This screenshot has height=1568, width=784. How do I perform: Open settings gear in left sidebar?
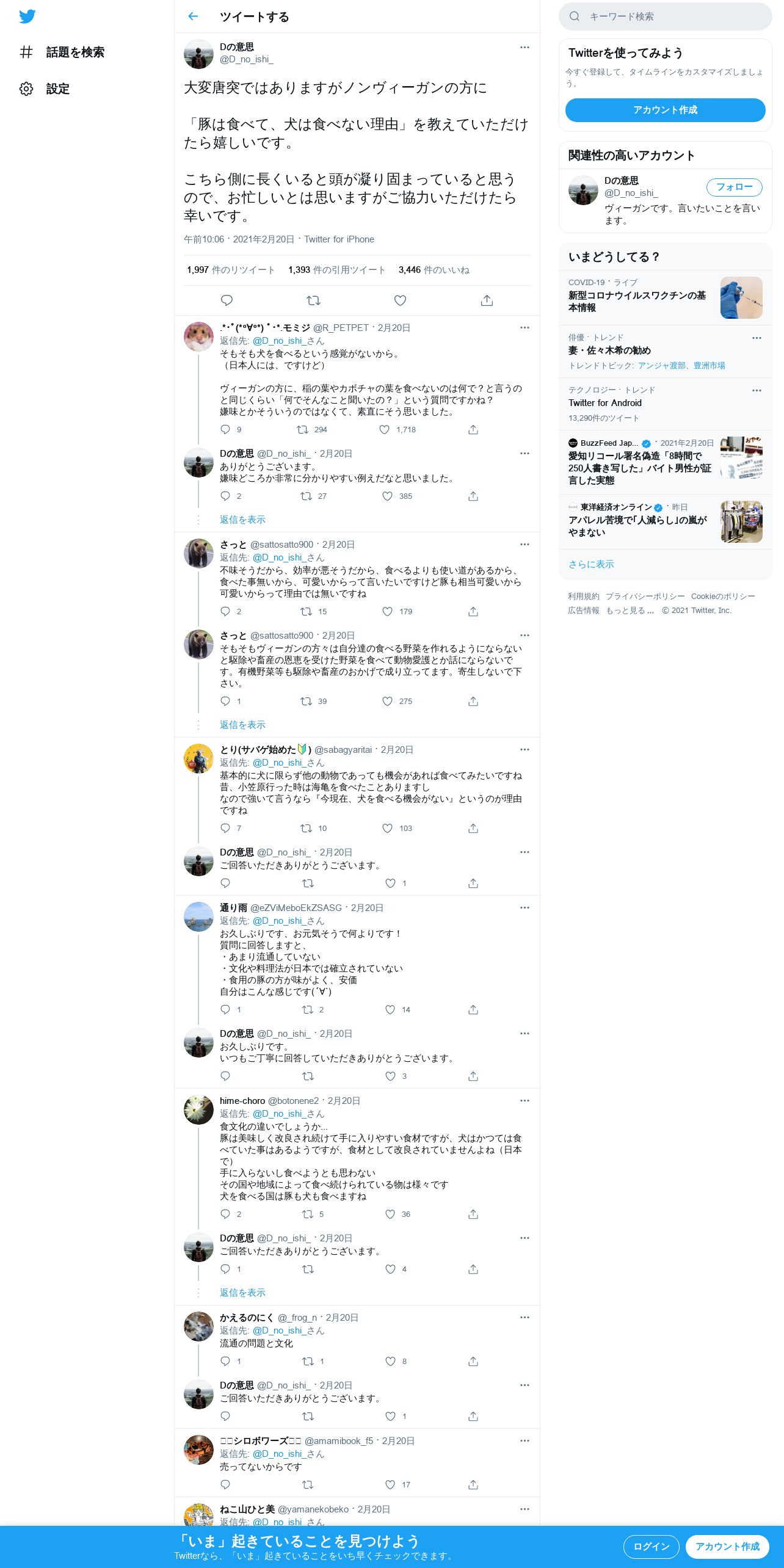26,89
